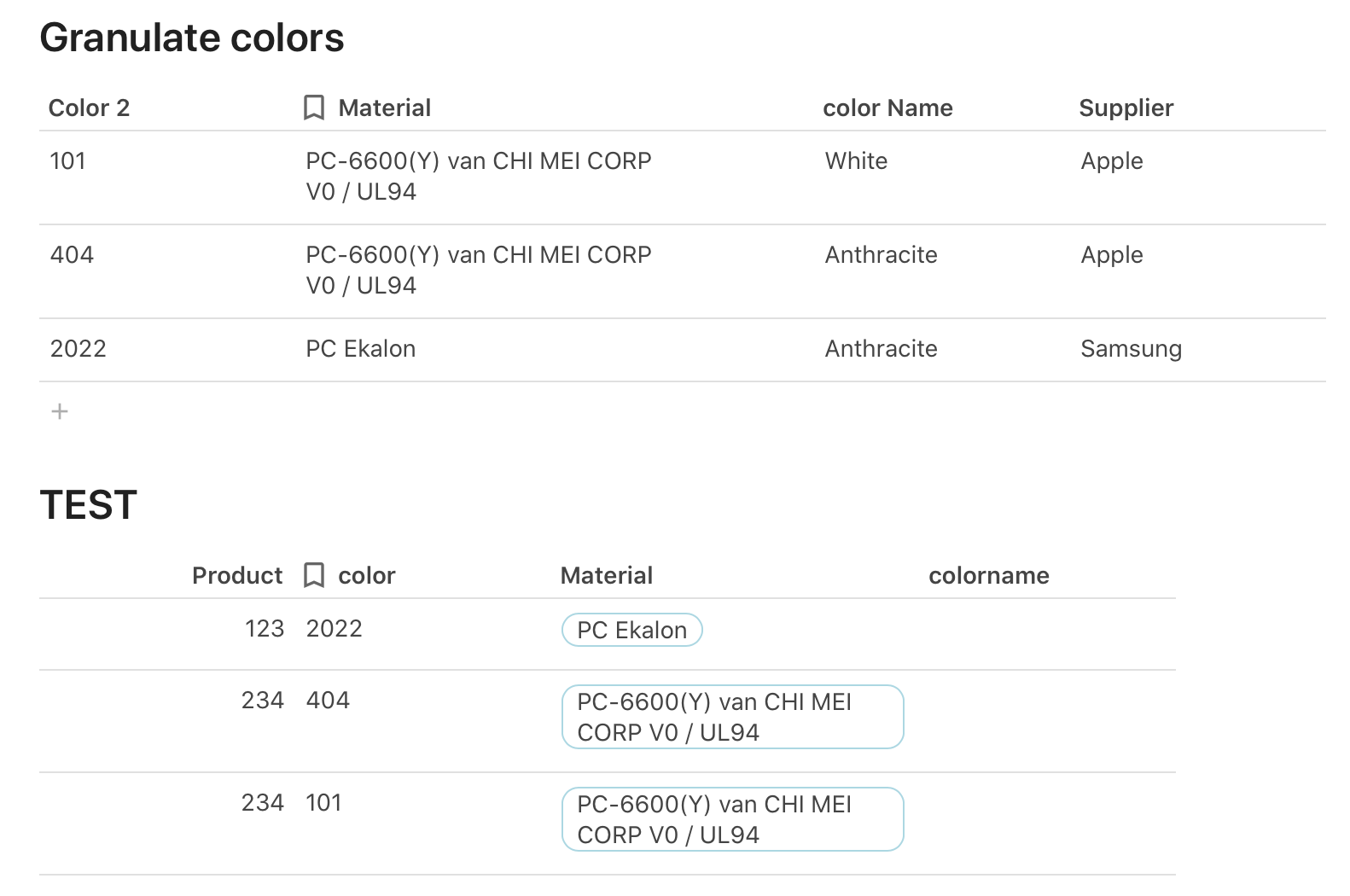Select the Supplier column header
Screen dimensions: 1350x896
[x=1126, y=108]
